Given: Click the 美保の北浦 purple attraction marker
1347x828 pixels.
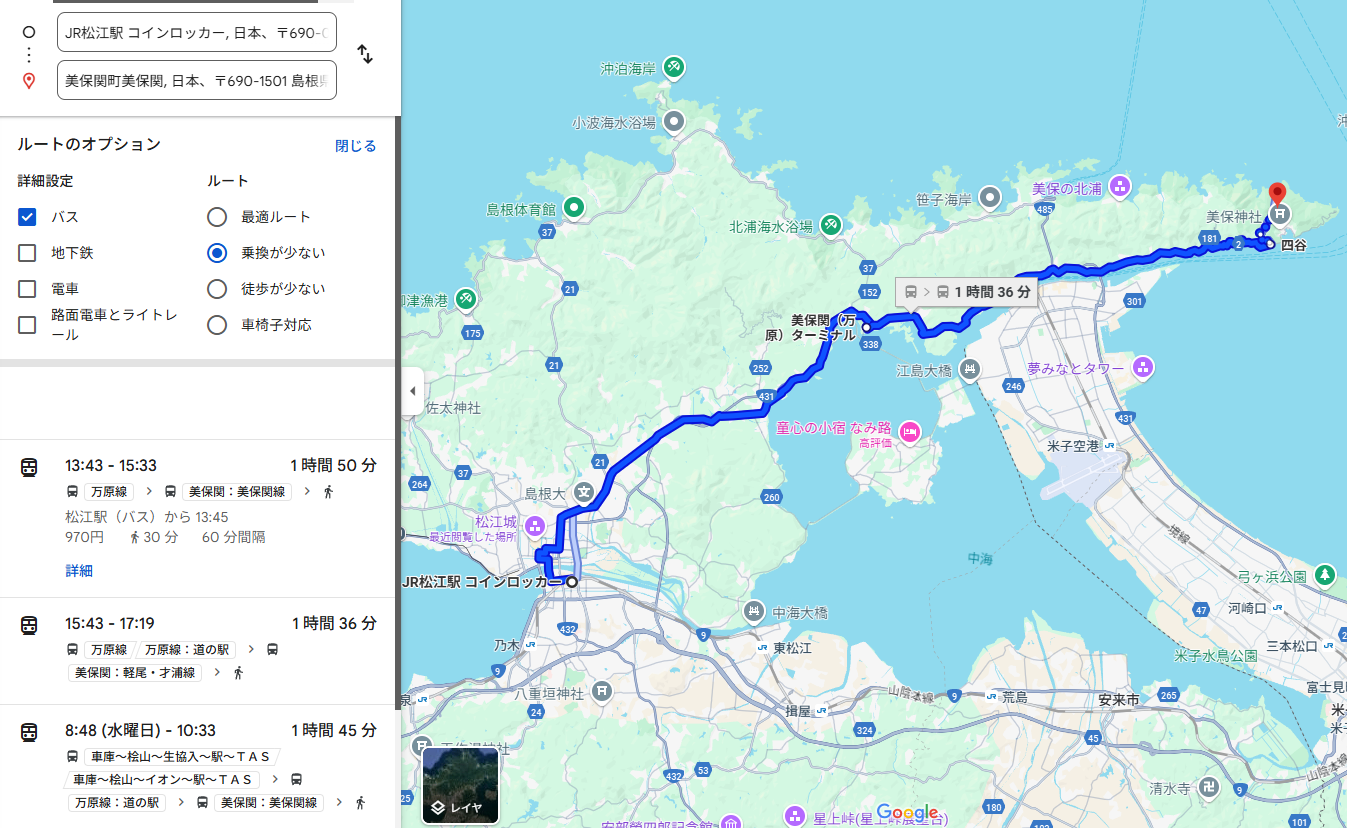Looking at the screenshot, I should point(1119,186).
